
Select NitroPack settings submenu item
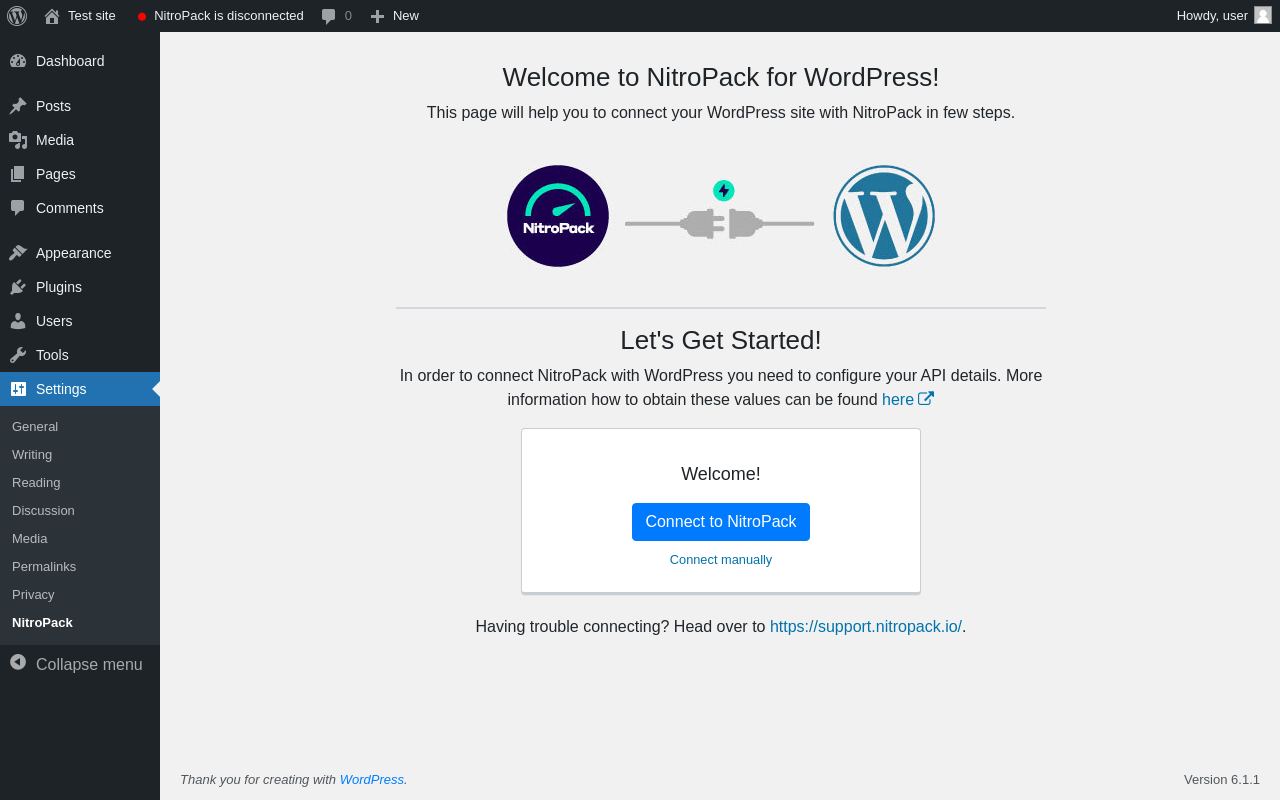(x=80, y=622)
